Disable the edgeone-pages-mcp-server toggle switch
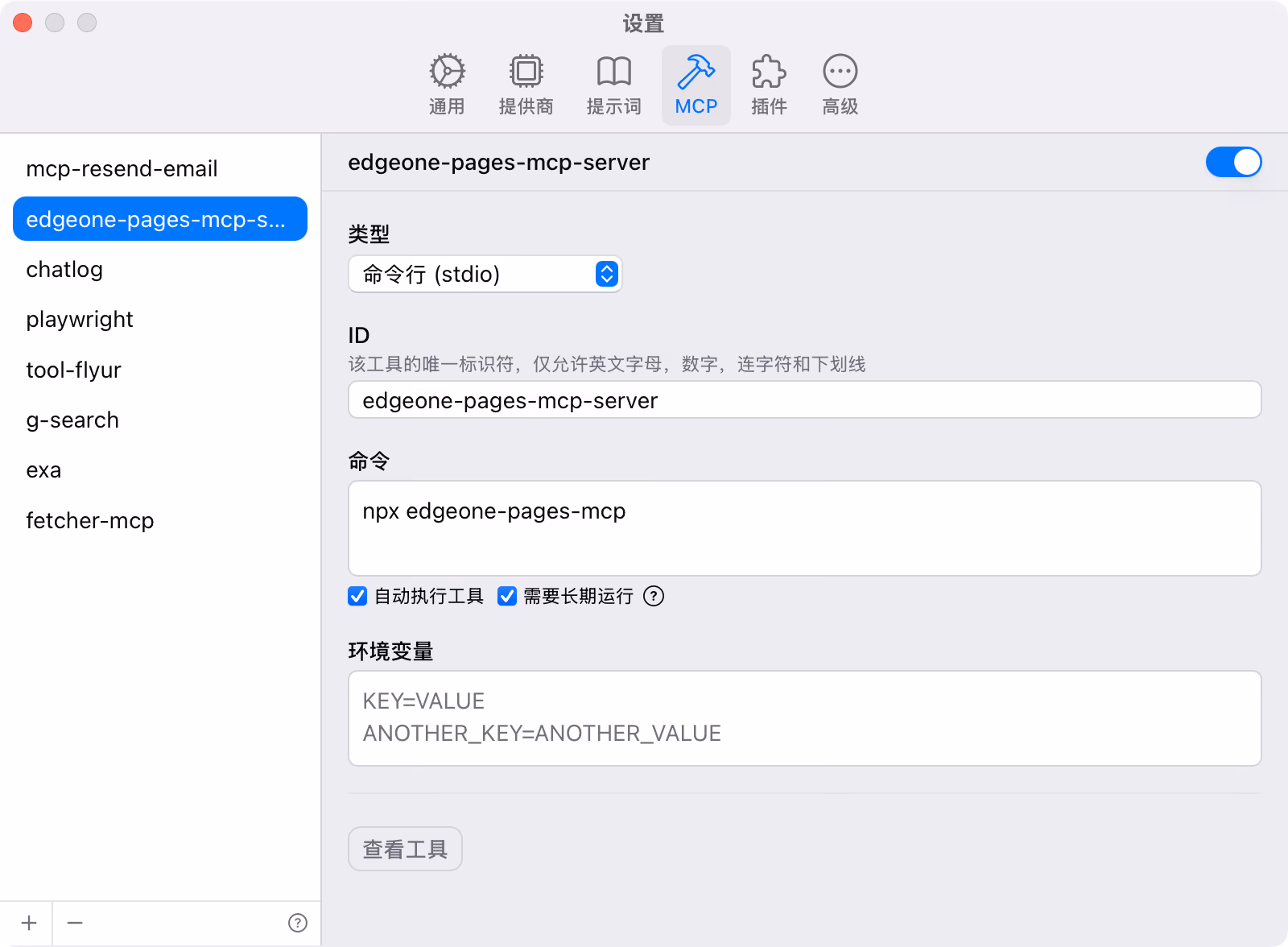Image resolution: width=1288 pixels, height=947 pixels. point(1233,162)
